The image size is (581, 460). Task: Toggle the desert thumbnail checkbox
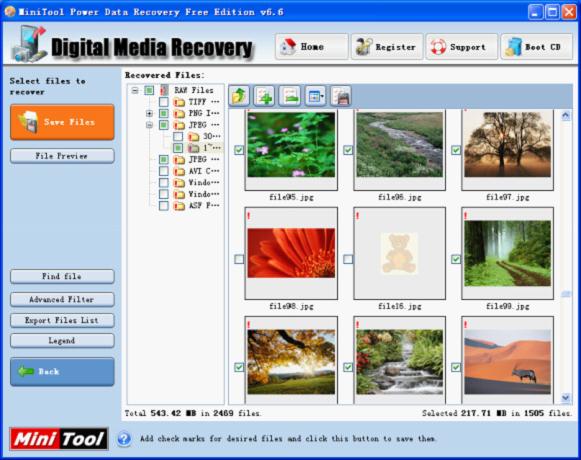[x=456, y=367]
